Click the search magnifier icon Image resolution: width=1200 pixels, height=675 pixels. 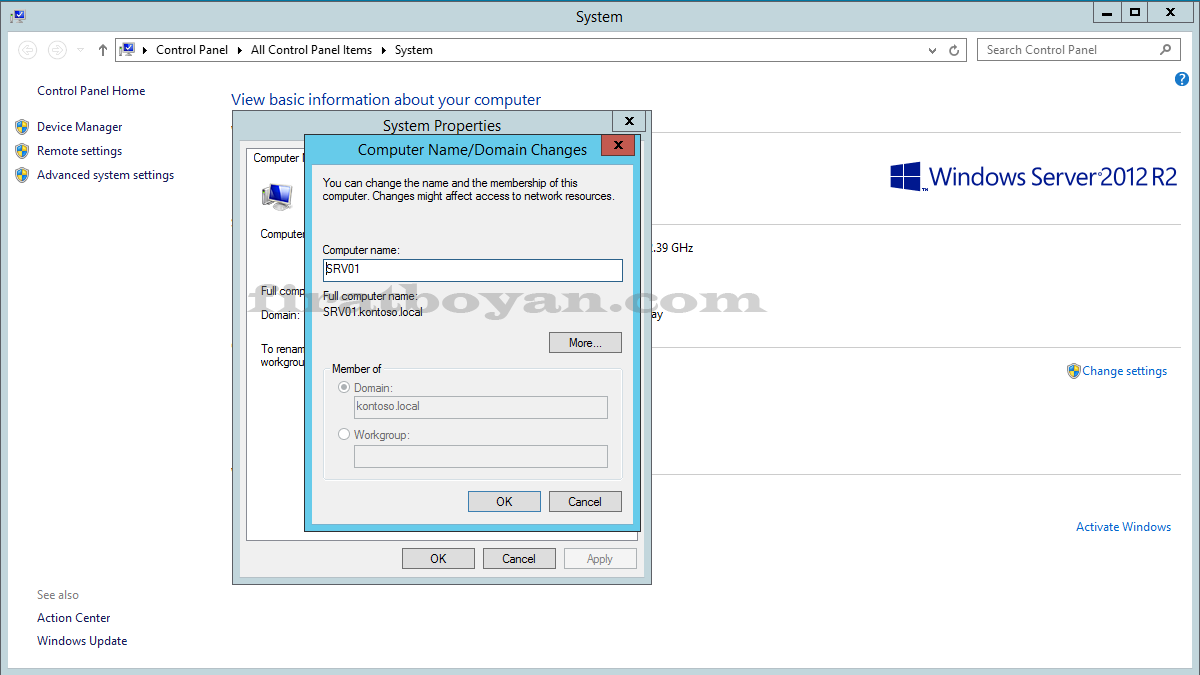pos(1165,50)
